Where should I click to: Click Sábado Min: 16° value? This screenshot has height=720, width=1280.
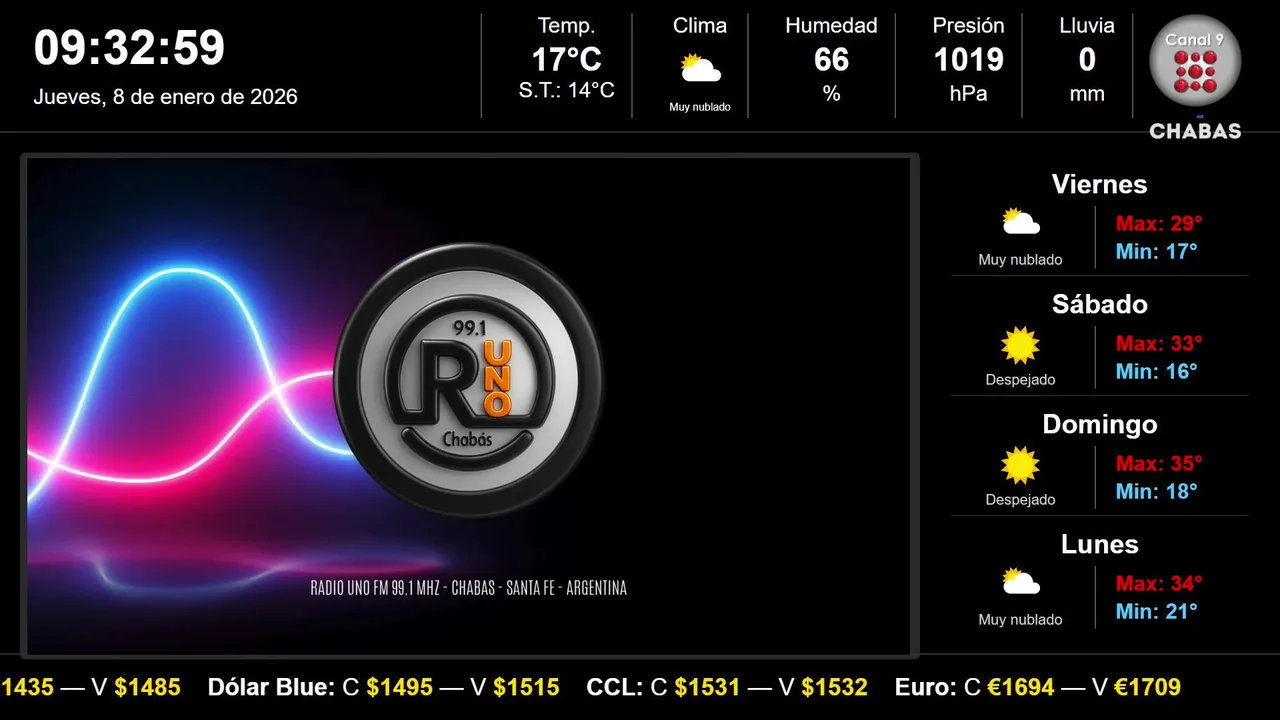click(x=1156, y=371)
